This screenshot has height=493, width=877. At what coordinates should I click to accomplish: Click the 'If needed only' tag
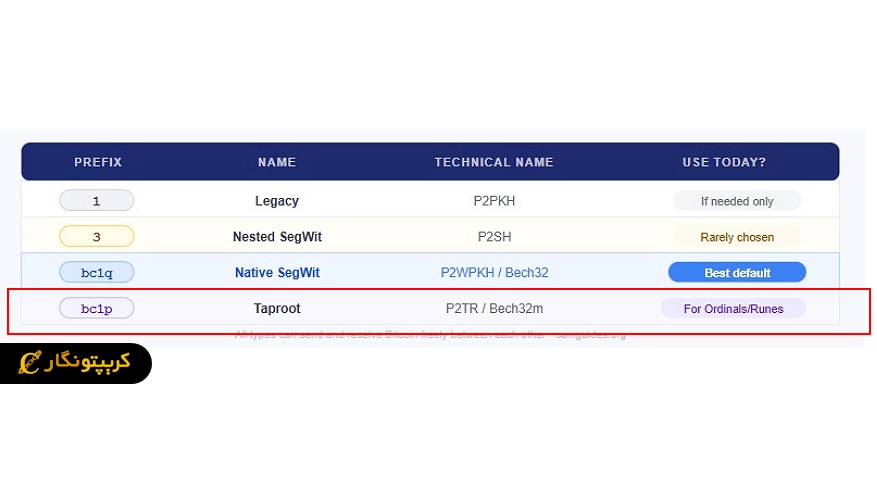737,201
